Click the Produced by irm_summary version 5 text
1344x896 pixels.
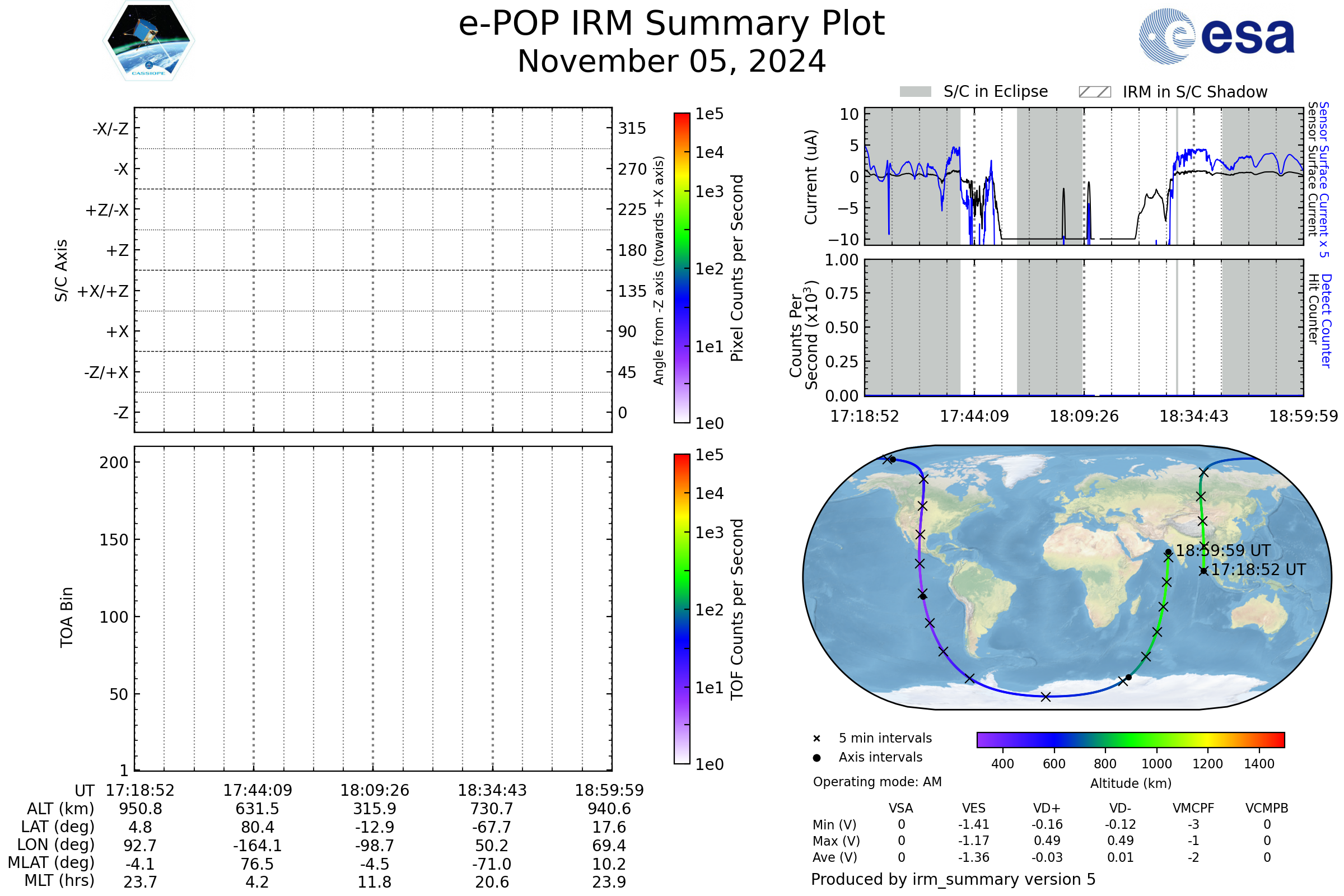click(953, 879)
